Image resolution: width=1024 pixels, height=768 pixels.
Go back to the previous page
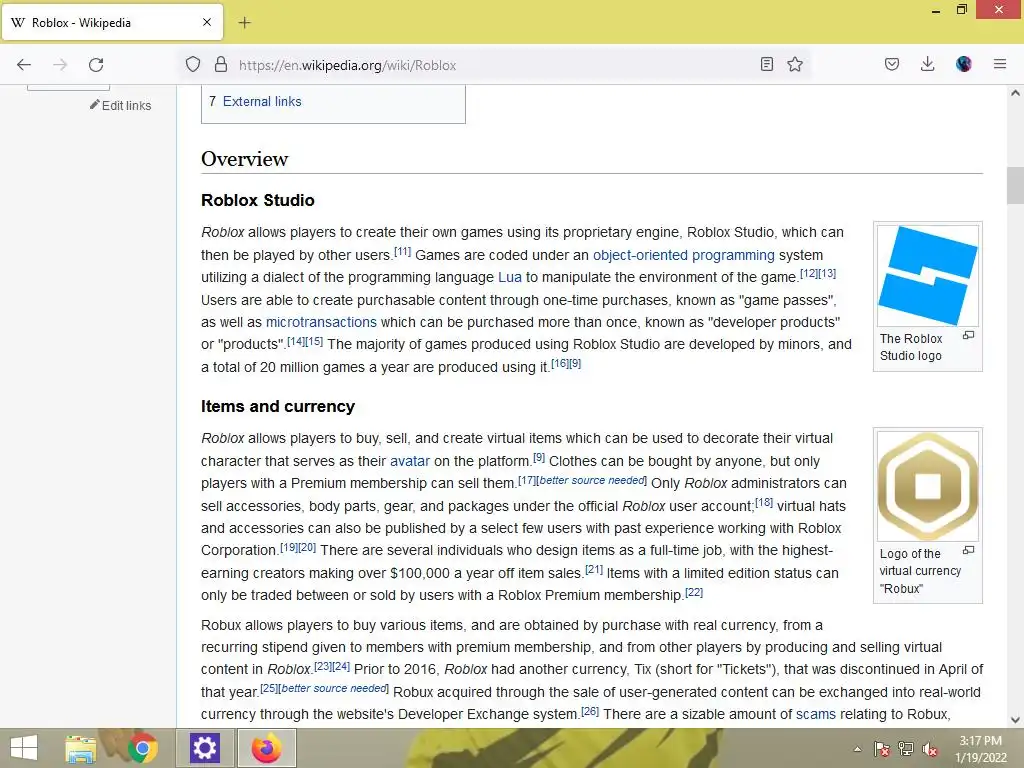click(x=24, y=65)
